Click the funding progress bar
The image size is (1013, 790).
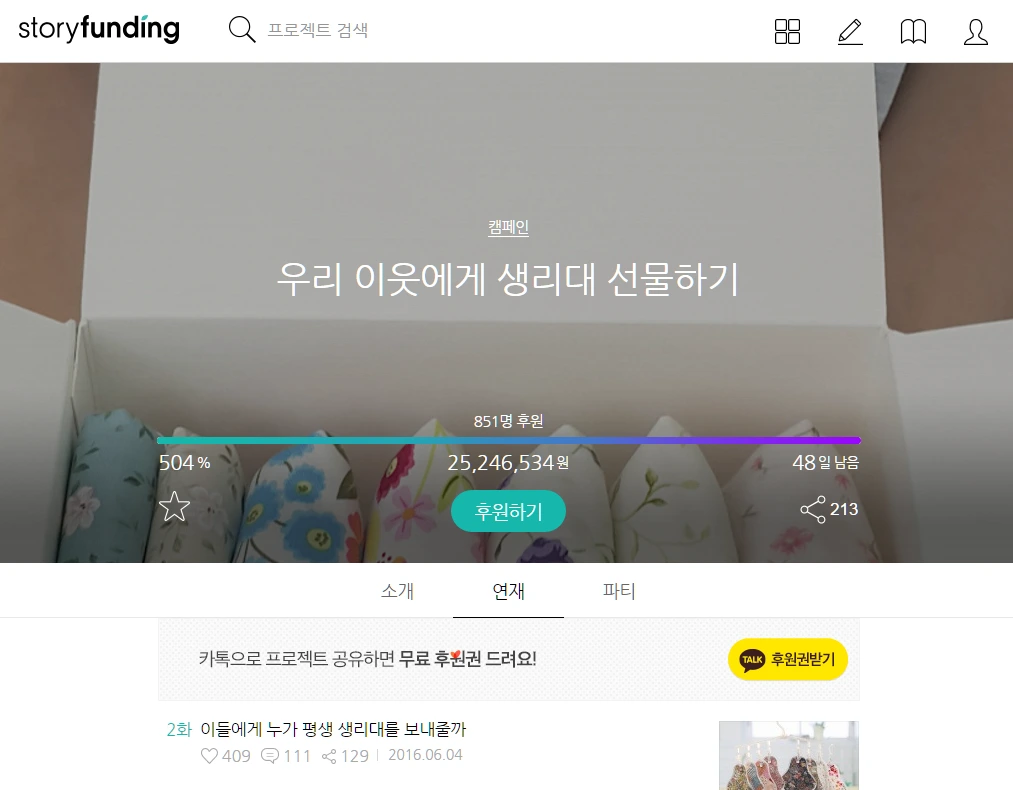click(509, 441)
